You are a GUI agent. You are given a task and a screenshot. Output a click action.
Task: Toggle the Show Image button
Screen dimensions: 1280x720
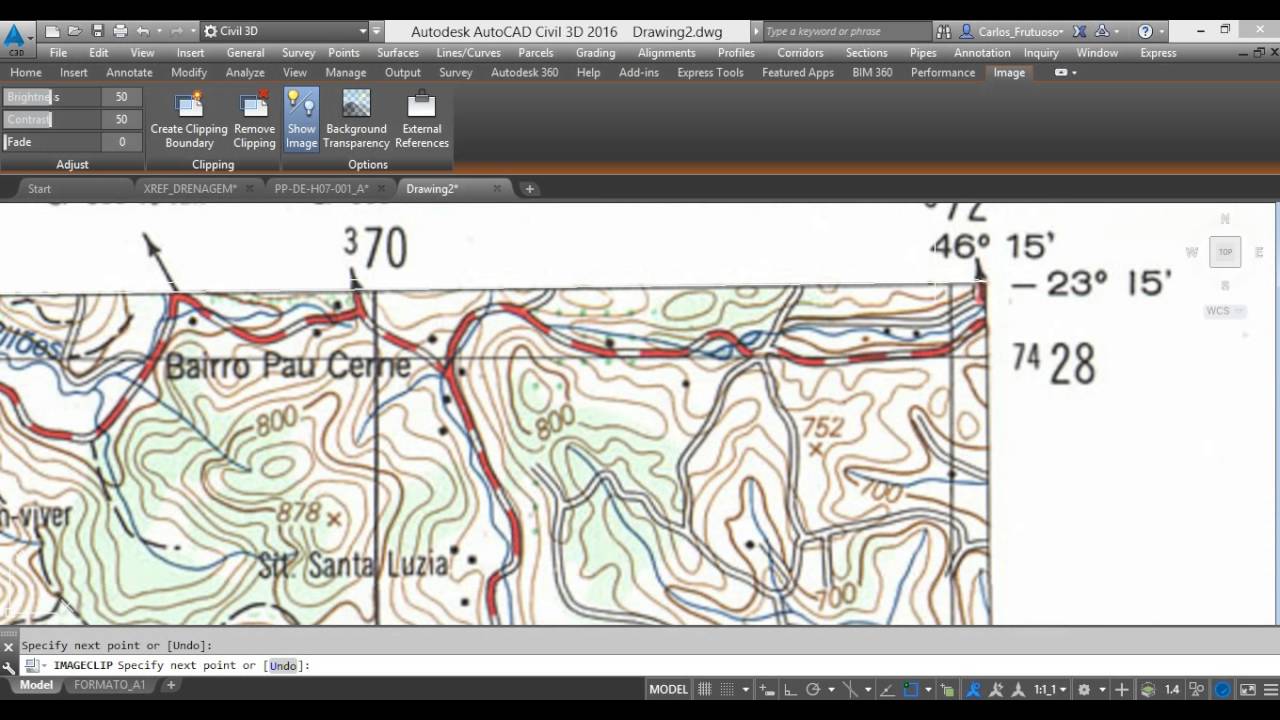tap(301, 119)
